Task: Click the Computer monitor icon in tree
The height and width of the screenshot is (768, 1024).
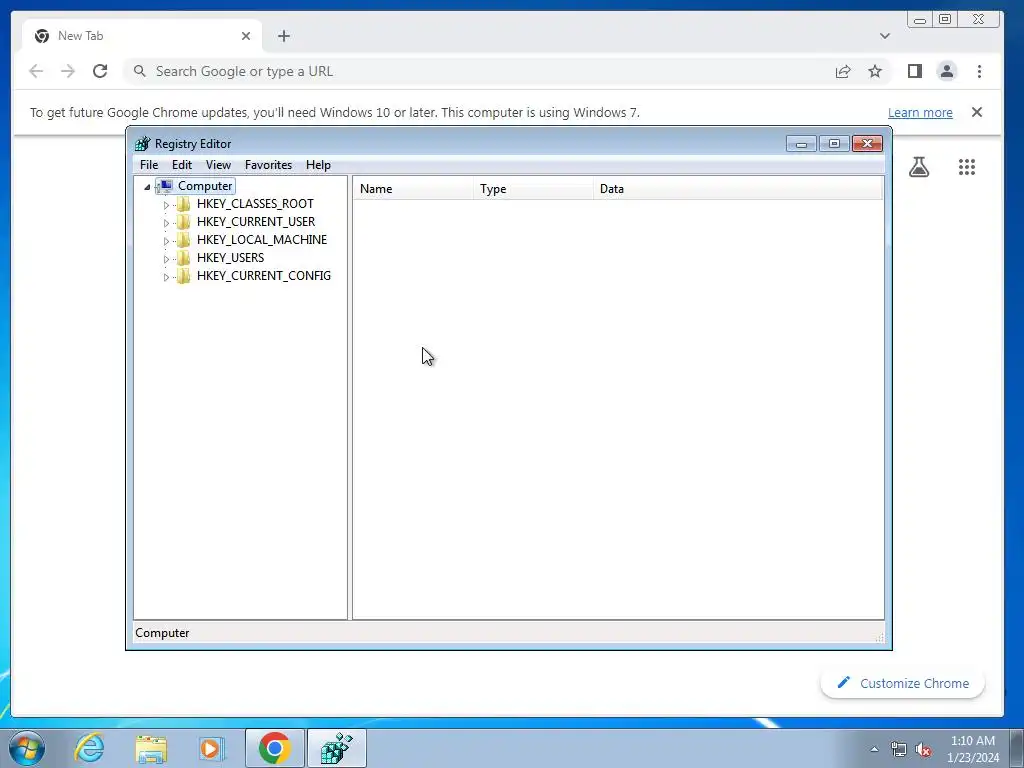Action: 165,186
